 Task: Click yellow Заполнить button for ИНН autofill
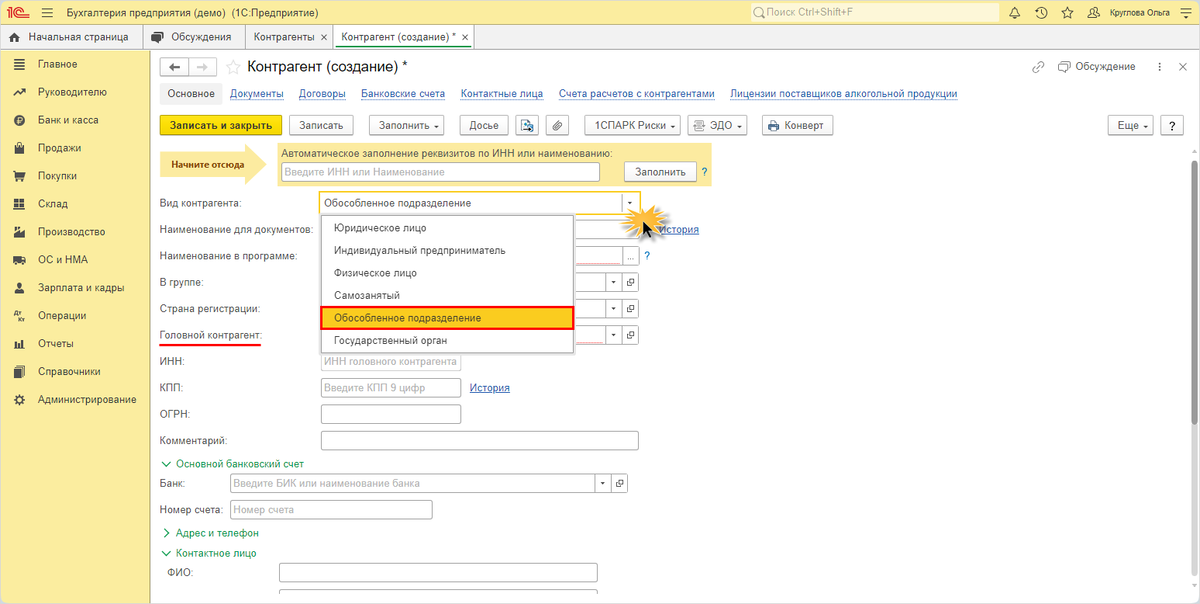[660, 172]
